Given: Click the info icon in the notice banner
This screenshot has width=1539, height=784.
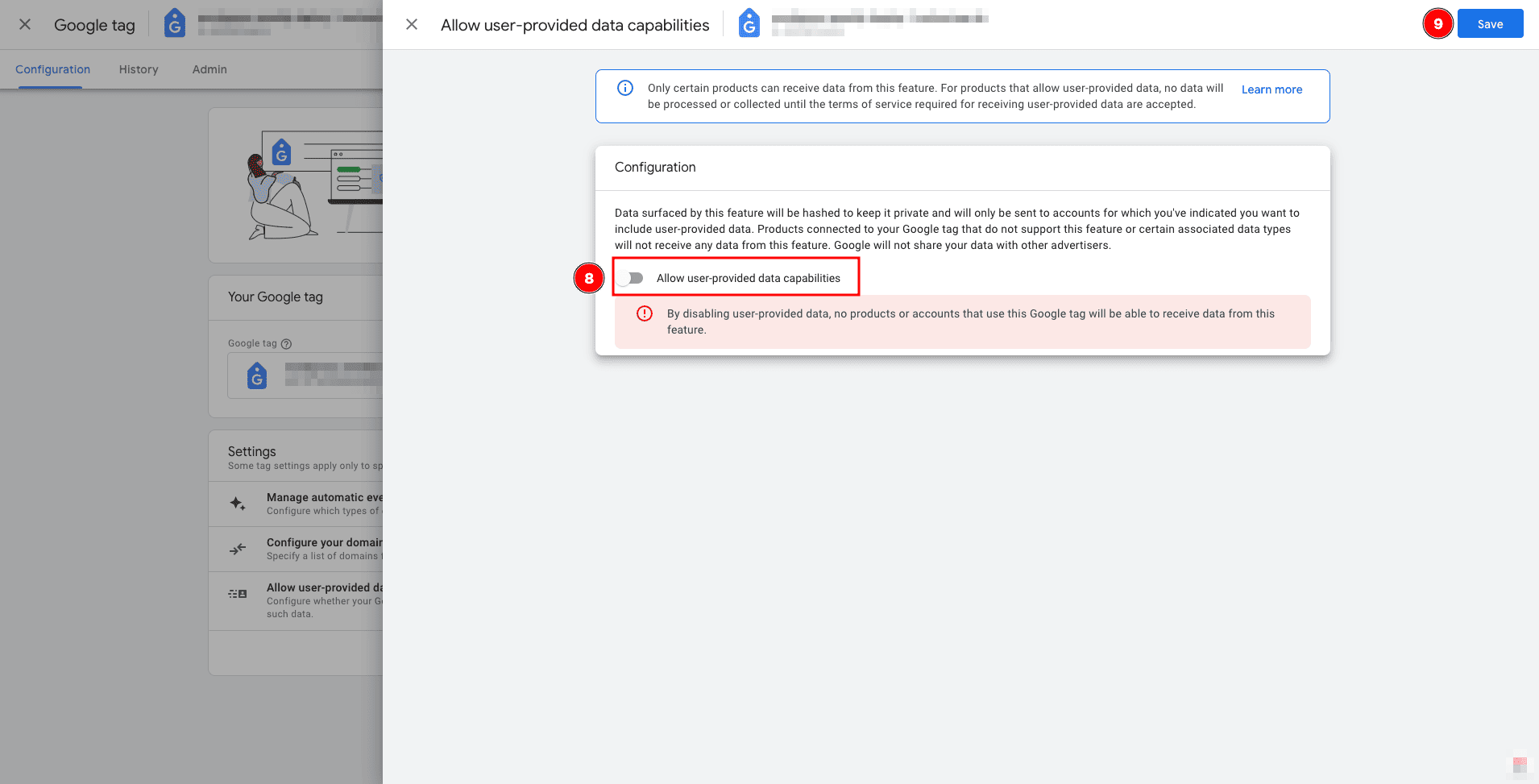Looking at the screenshot, I should point(625,89).
